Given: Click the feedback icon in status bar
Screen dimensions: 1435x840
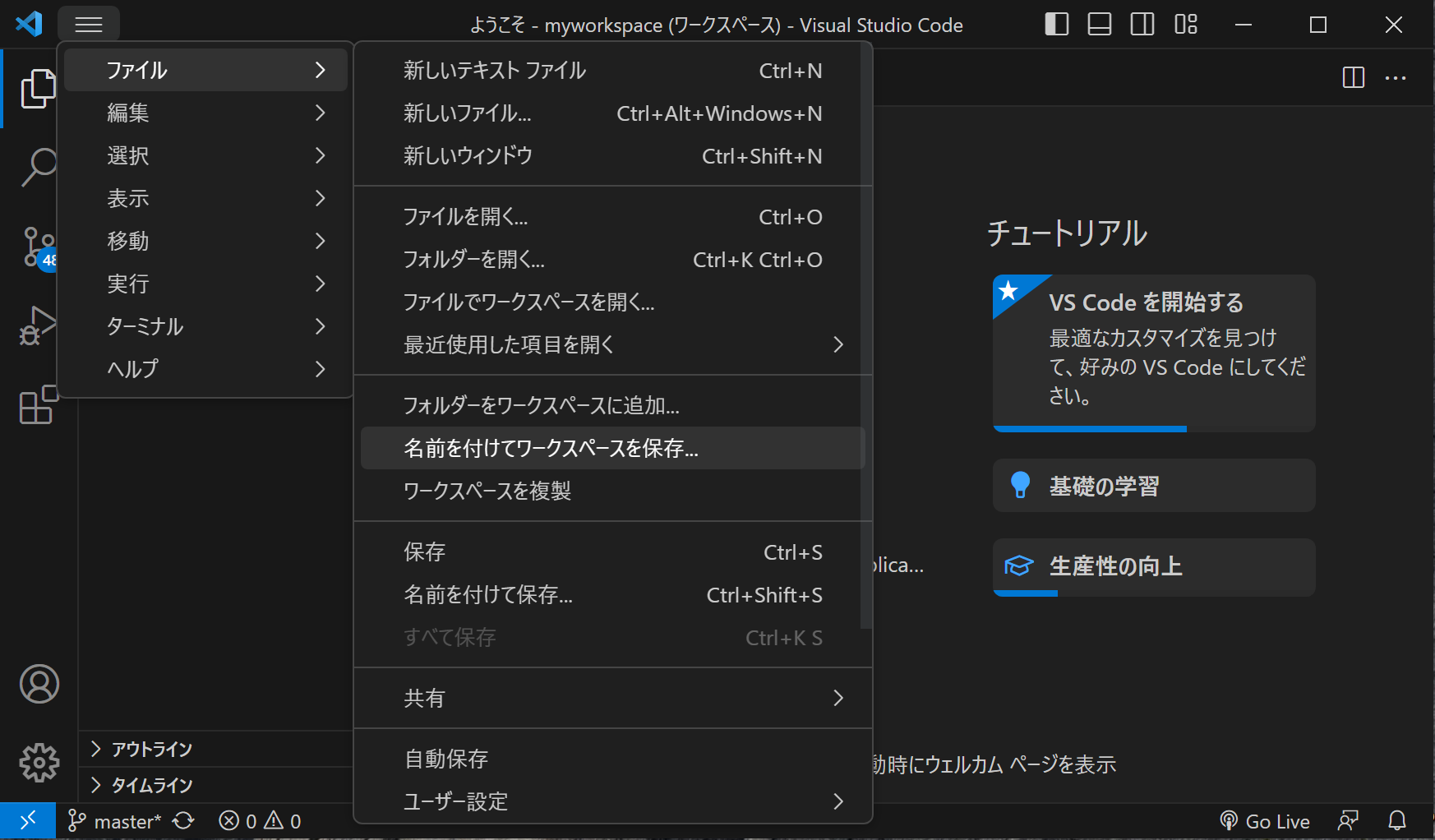Looking at the screenshot, I should (1349, 821).
